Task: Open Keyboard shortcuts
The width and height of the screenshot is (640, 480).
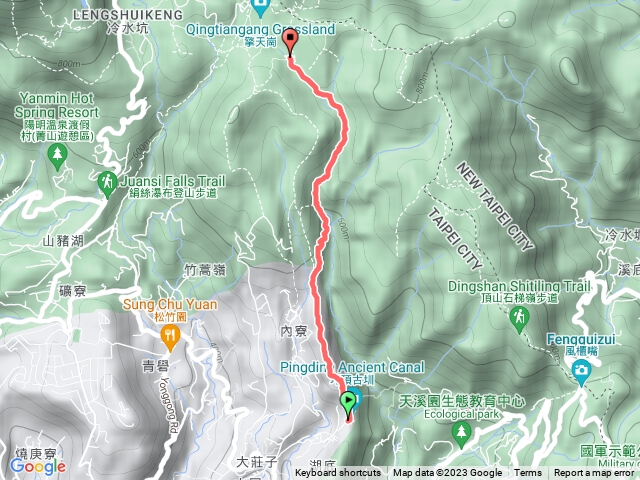Action: coord(338,473)
